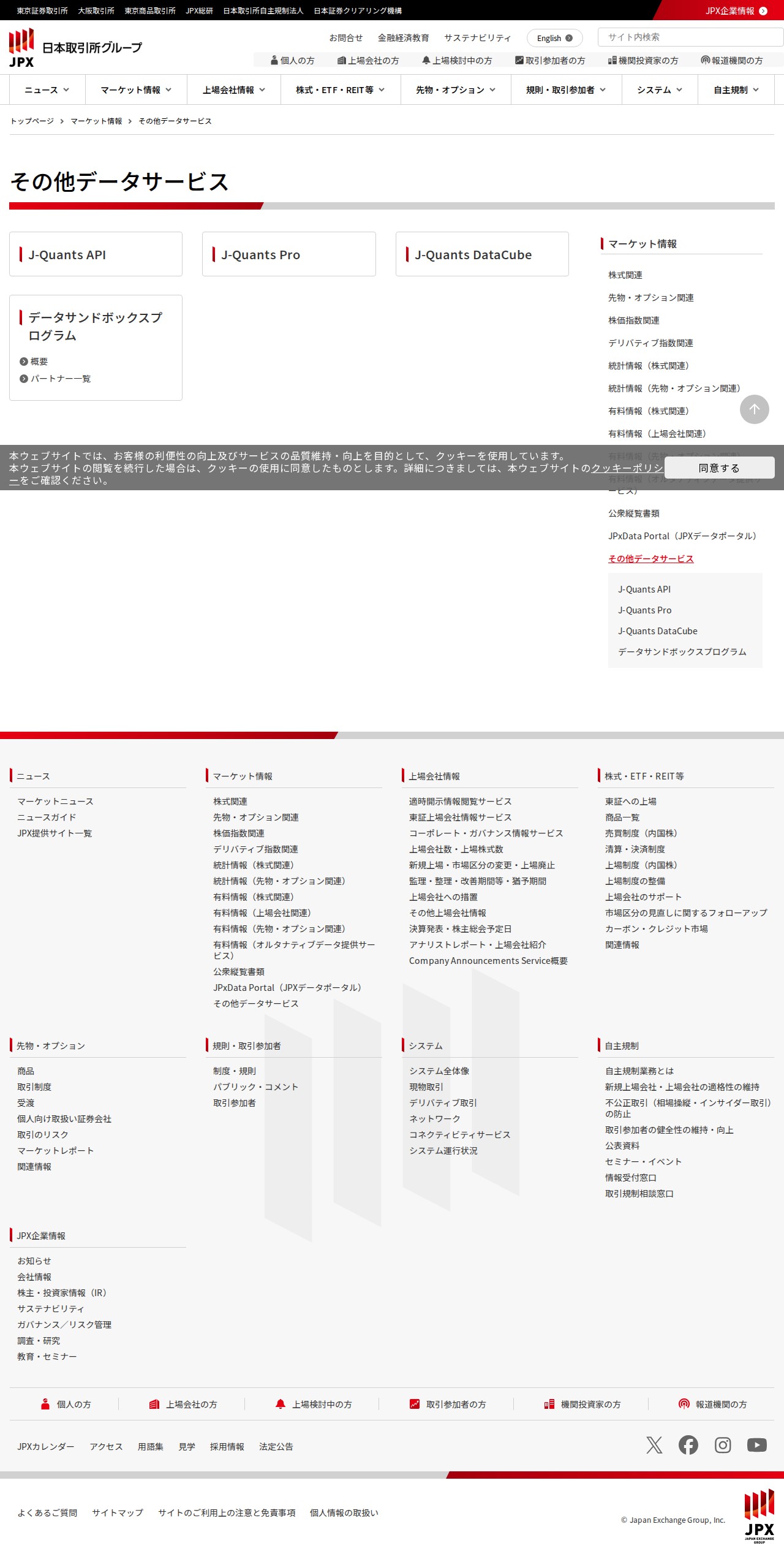The height and width of the screenshot is (1551, 784).
Task: Open the Facebook social icon
Action: [688, 1445]
